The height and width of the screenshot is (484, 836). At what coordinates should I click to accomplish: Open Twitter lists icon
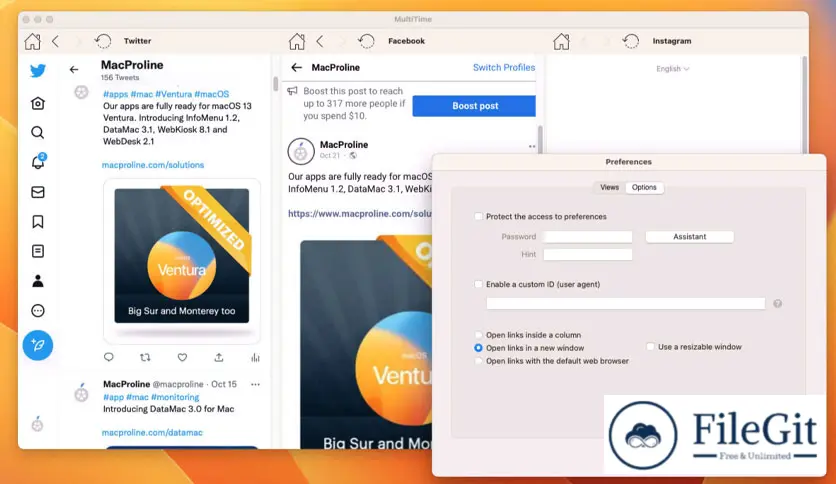(38, 251)
